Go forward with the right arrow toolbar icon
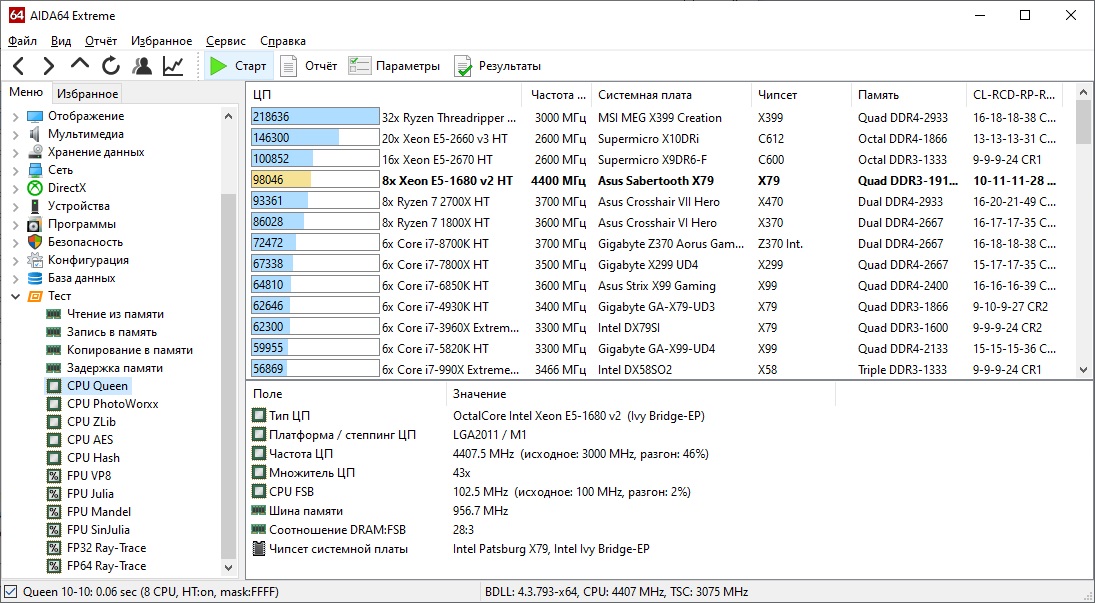The height and width of the screenshot is (603, 1095). click(x=48, y=66)
